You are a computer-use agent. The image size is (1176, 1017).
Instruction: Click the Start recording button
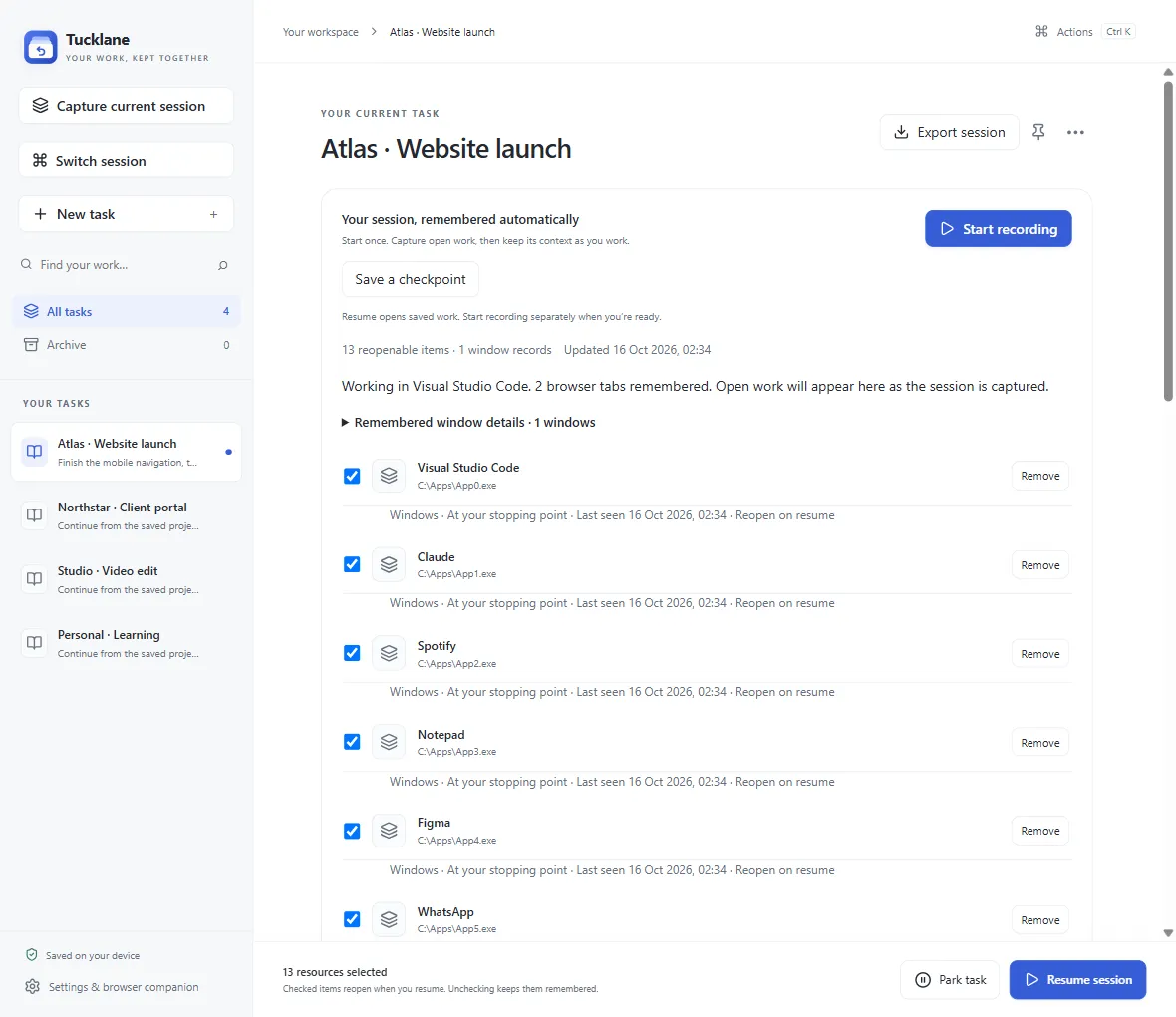tap(999, 229)
